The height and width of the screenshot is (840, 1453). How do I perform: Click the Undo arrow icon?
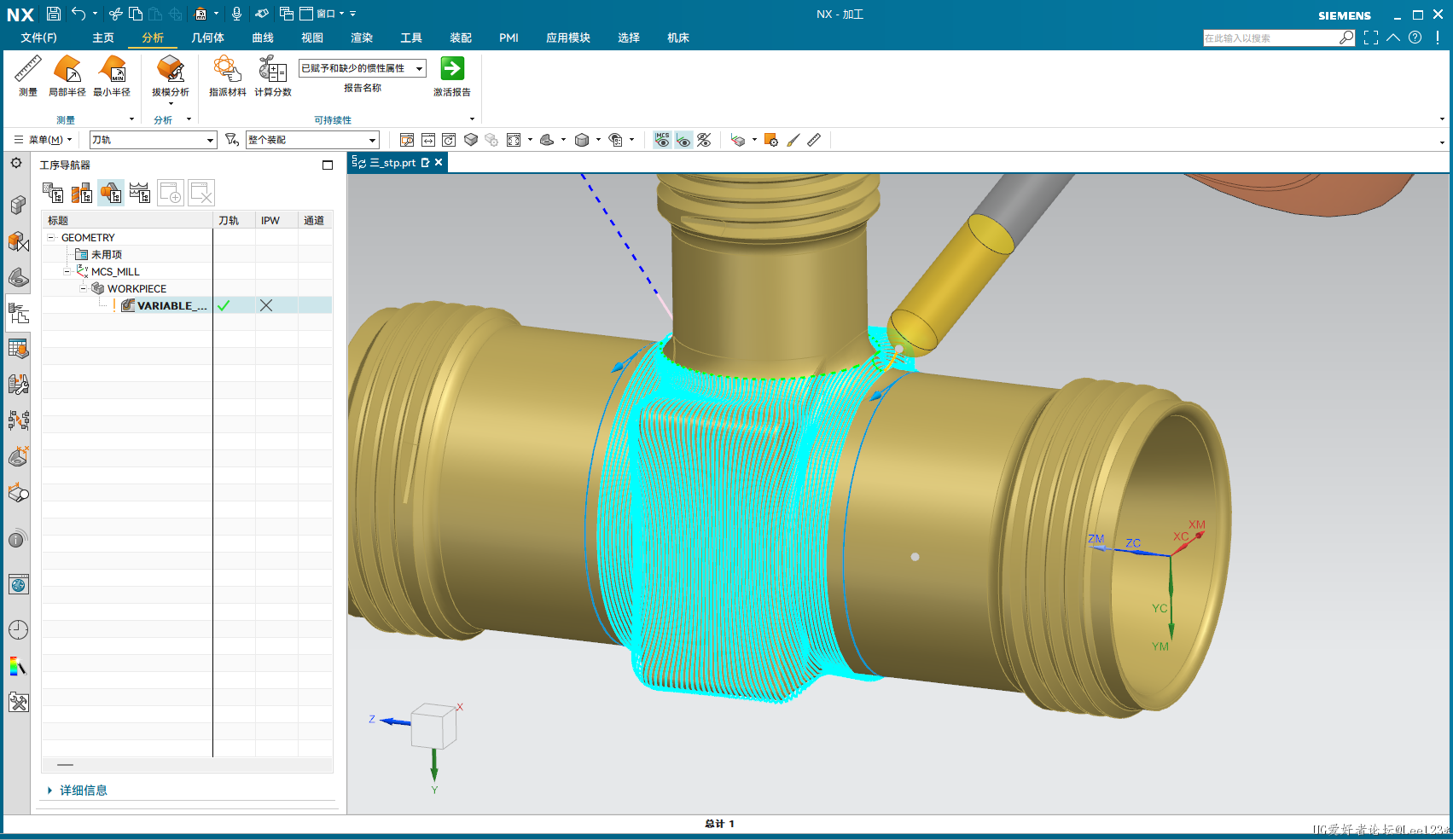click(x=78, y=13)
